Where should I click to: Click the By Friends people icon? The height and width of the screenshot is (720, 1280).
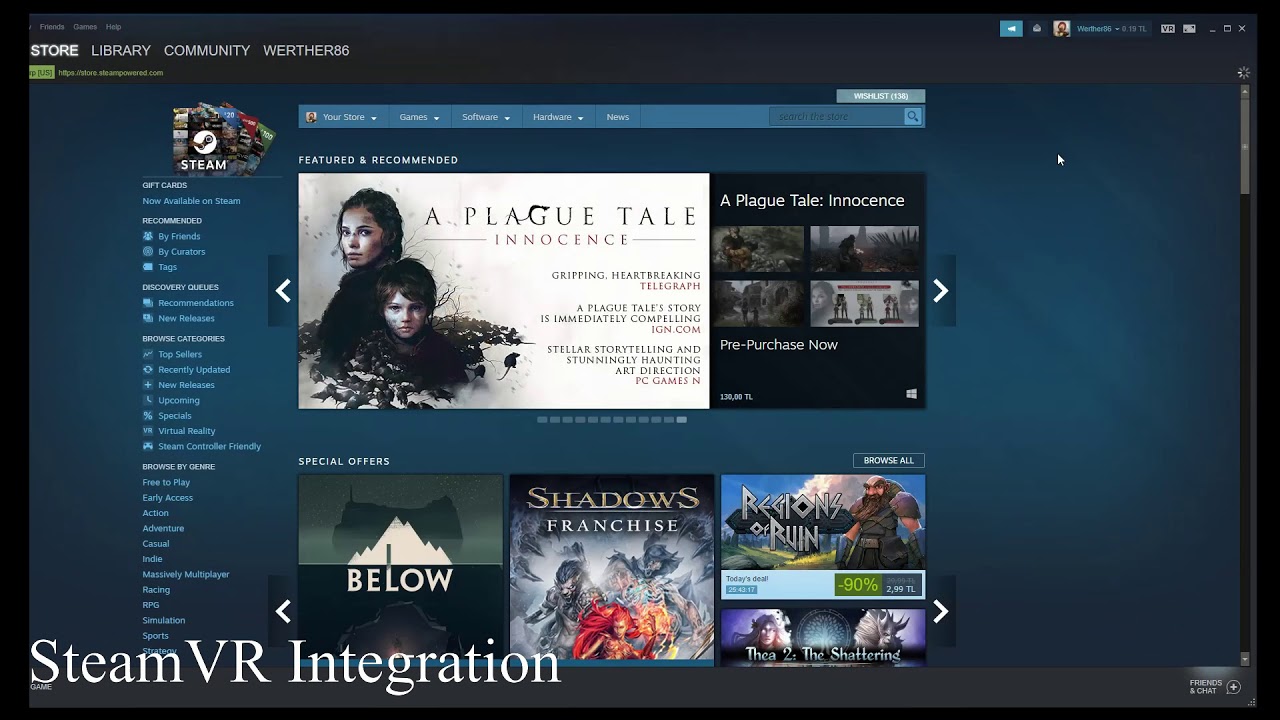[148, 237]
